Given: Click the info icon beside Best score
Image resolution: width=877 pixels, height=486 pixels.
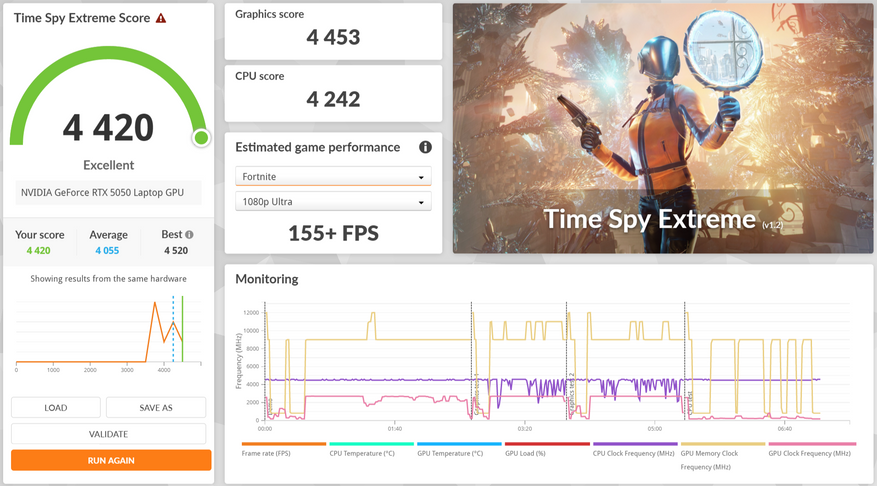Looking at the screenshot, I should tap(190, 235).
